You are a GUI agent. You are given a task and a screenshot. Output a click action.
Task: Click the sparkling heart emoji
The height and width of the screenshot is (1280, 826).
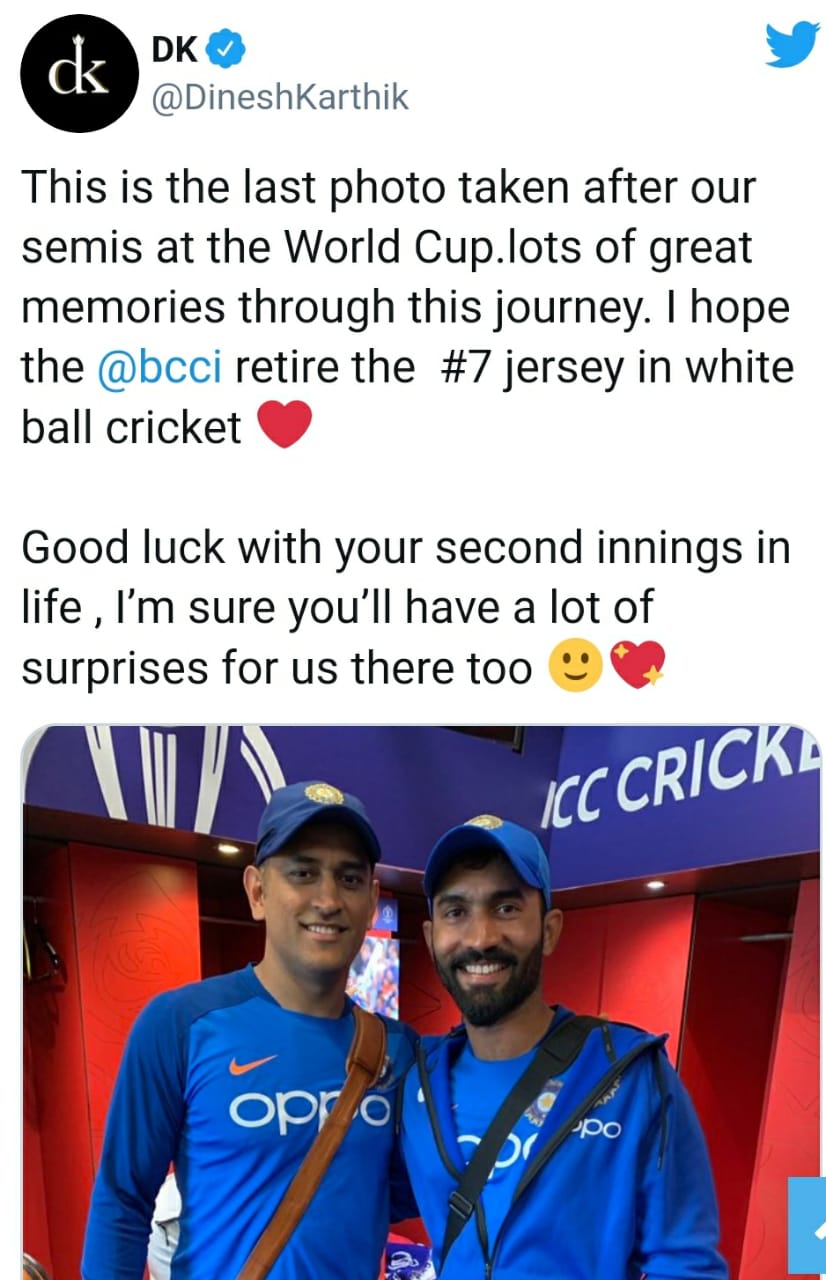point(638,667)
